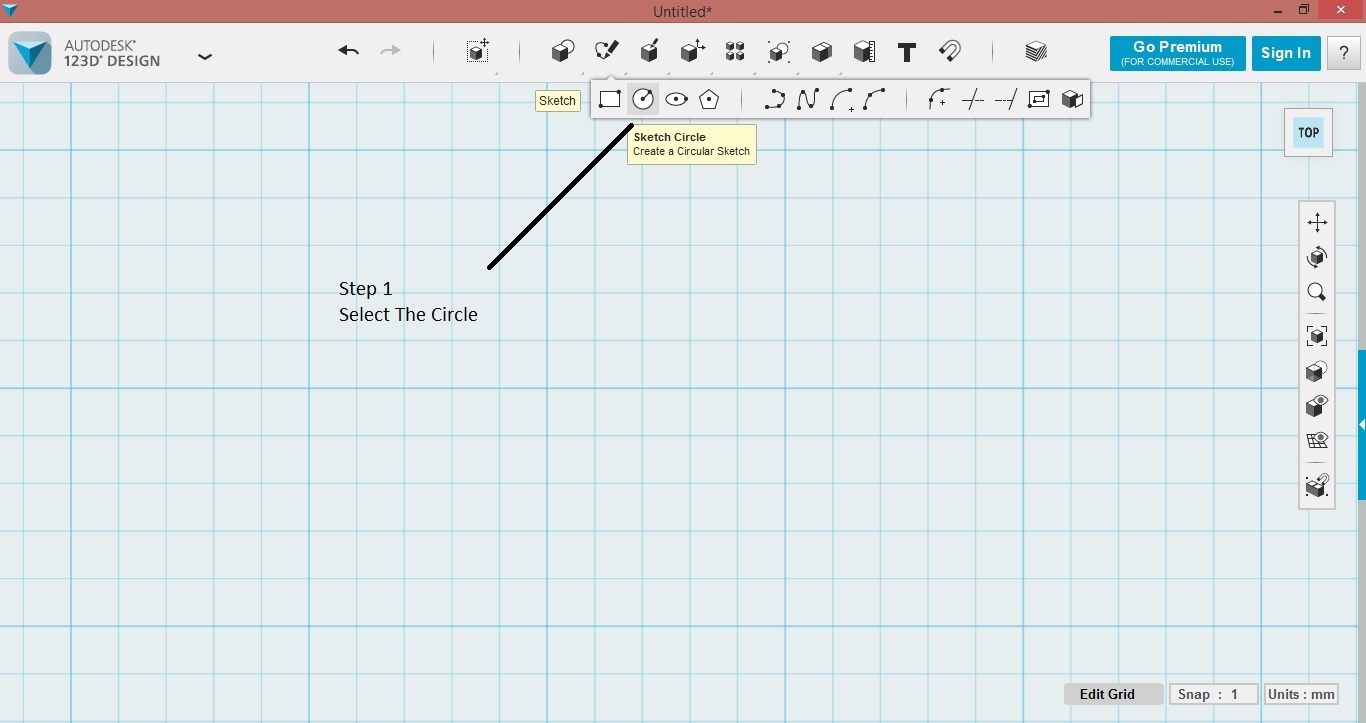Open the Text tool from the toolbar
1366x723 pixels.
coord(907,51)
